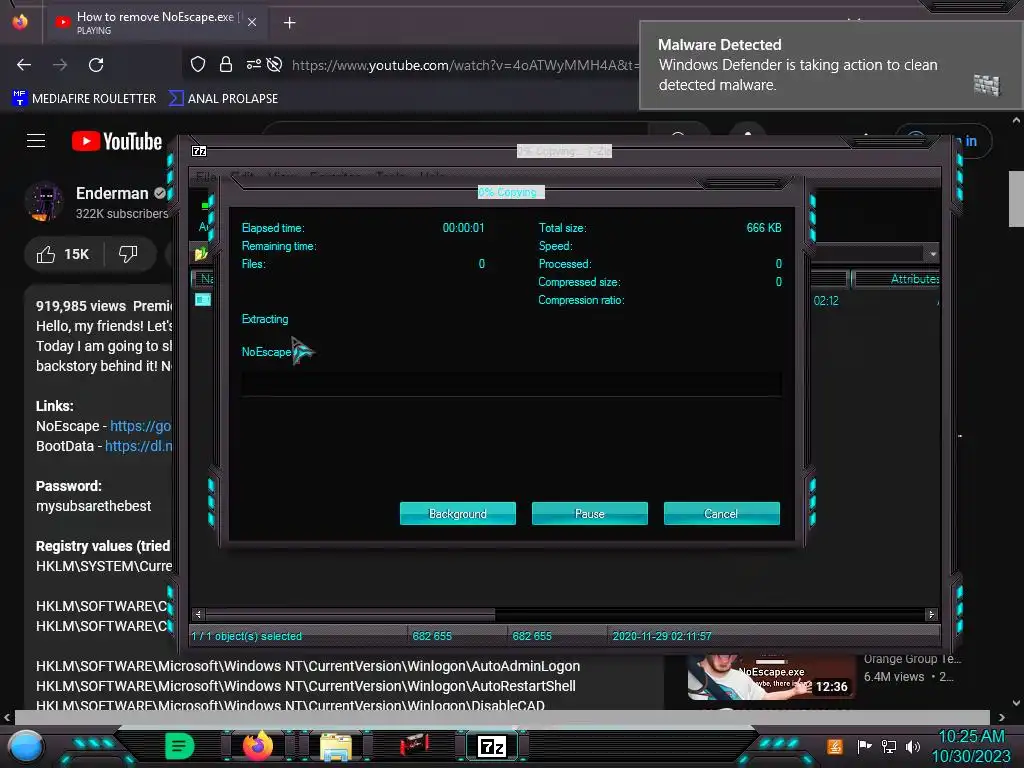Open the network tray icon
The width and height of the screenshot is (1024, 768).
(889, 746)
